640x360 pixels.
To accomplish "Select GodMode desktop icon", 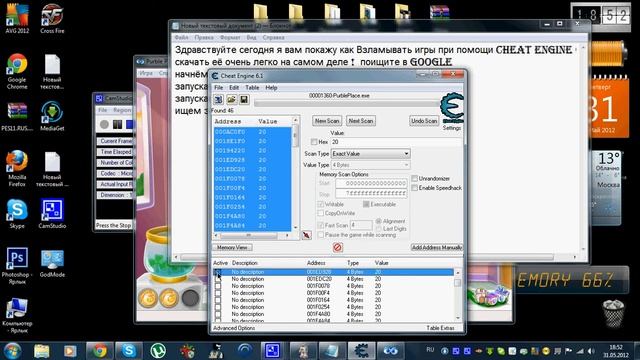I will [52, 263].
